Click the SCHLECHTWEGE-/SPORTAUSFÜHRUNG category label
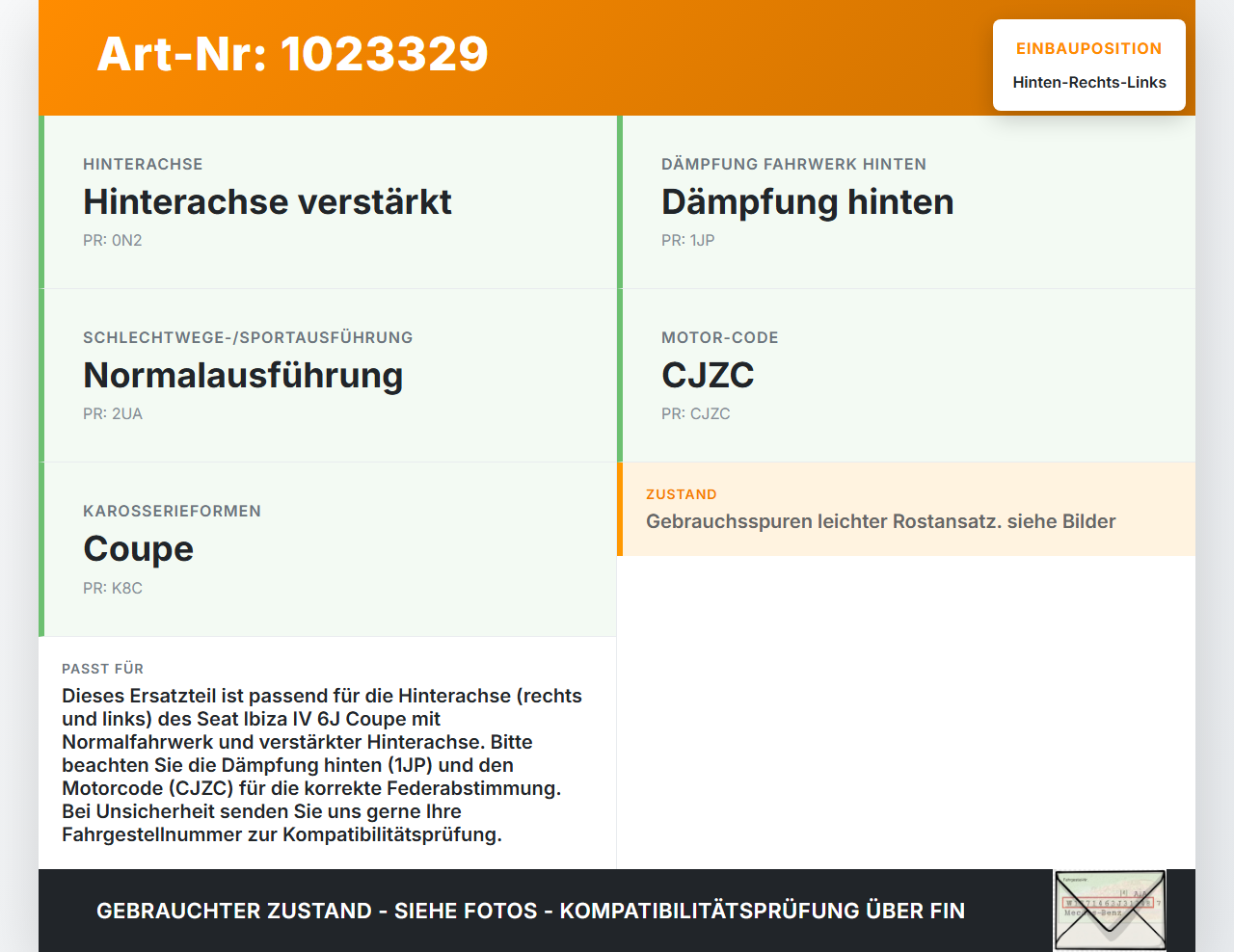The image size is (1234, 952). click(x=248, y=338)
